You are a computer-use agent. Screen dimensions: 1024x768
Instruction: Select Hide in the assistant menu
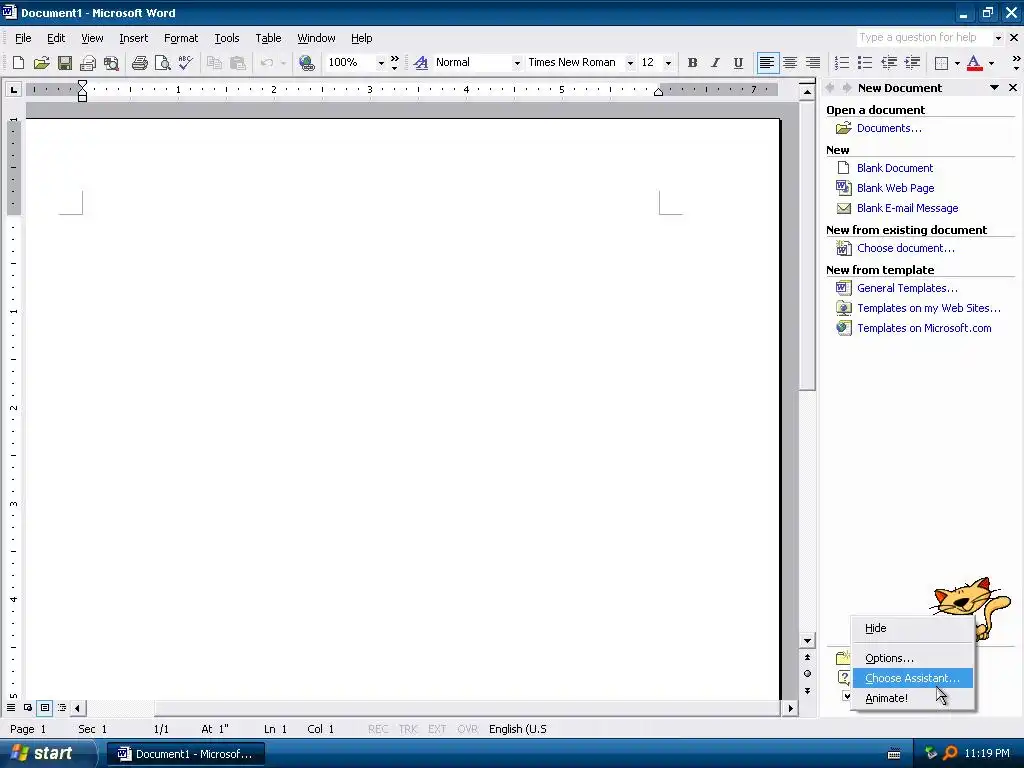[912, 628]
